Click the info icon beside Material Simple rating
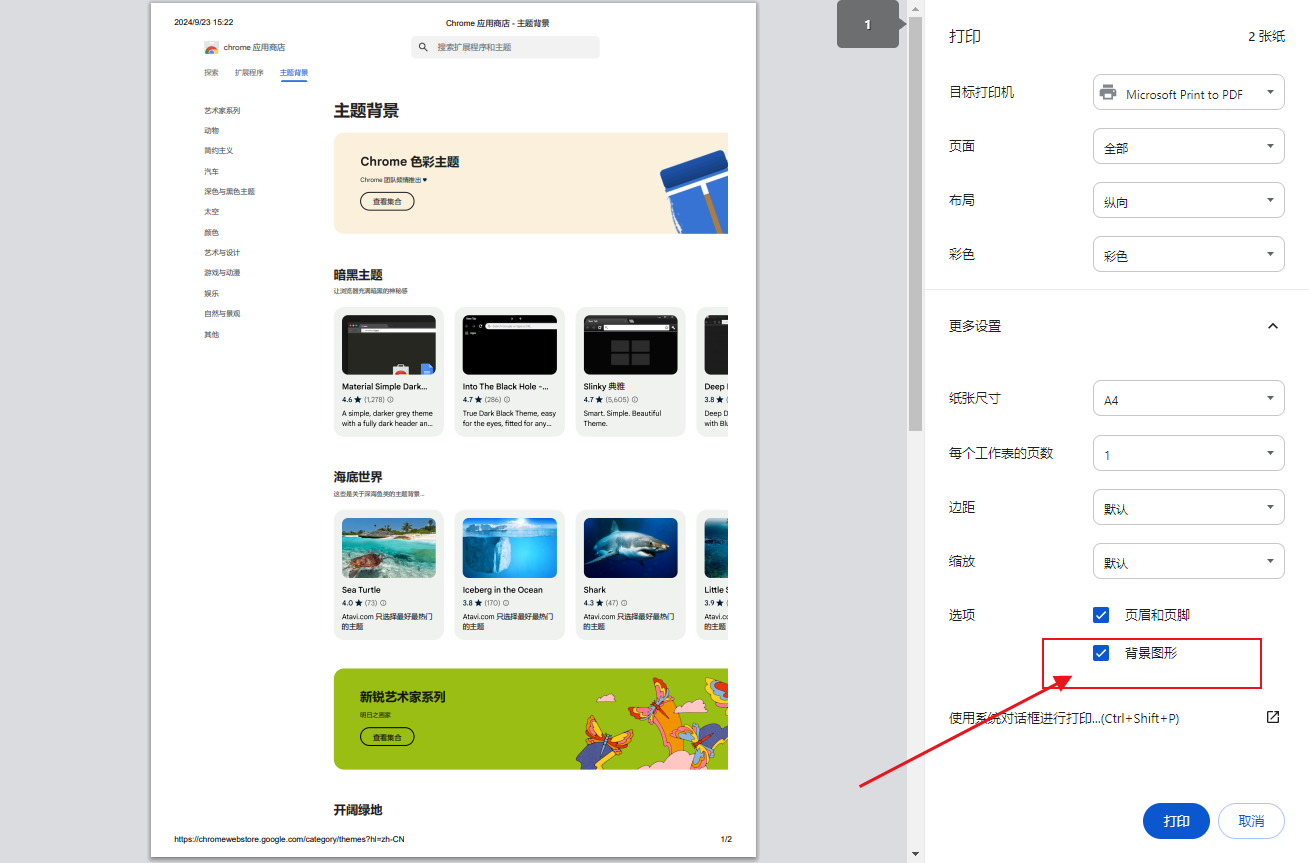Image resolution: width=1309 pixels, height=863 pixels. click(x=390, y=399)
